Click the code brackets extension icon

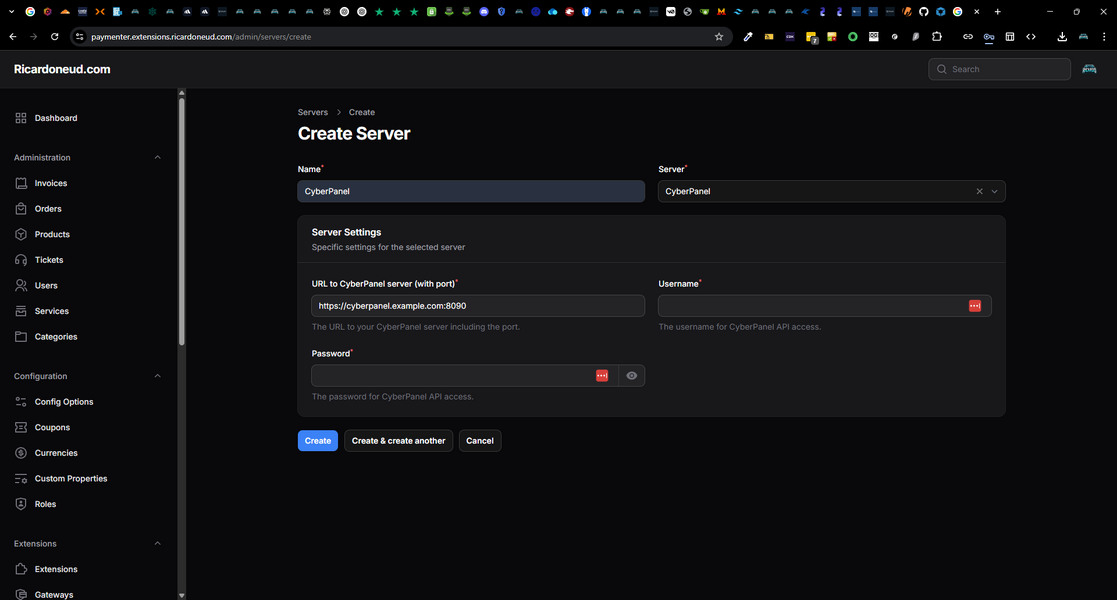coord(1031,36)
